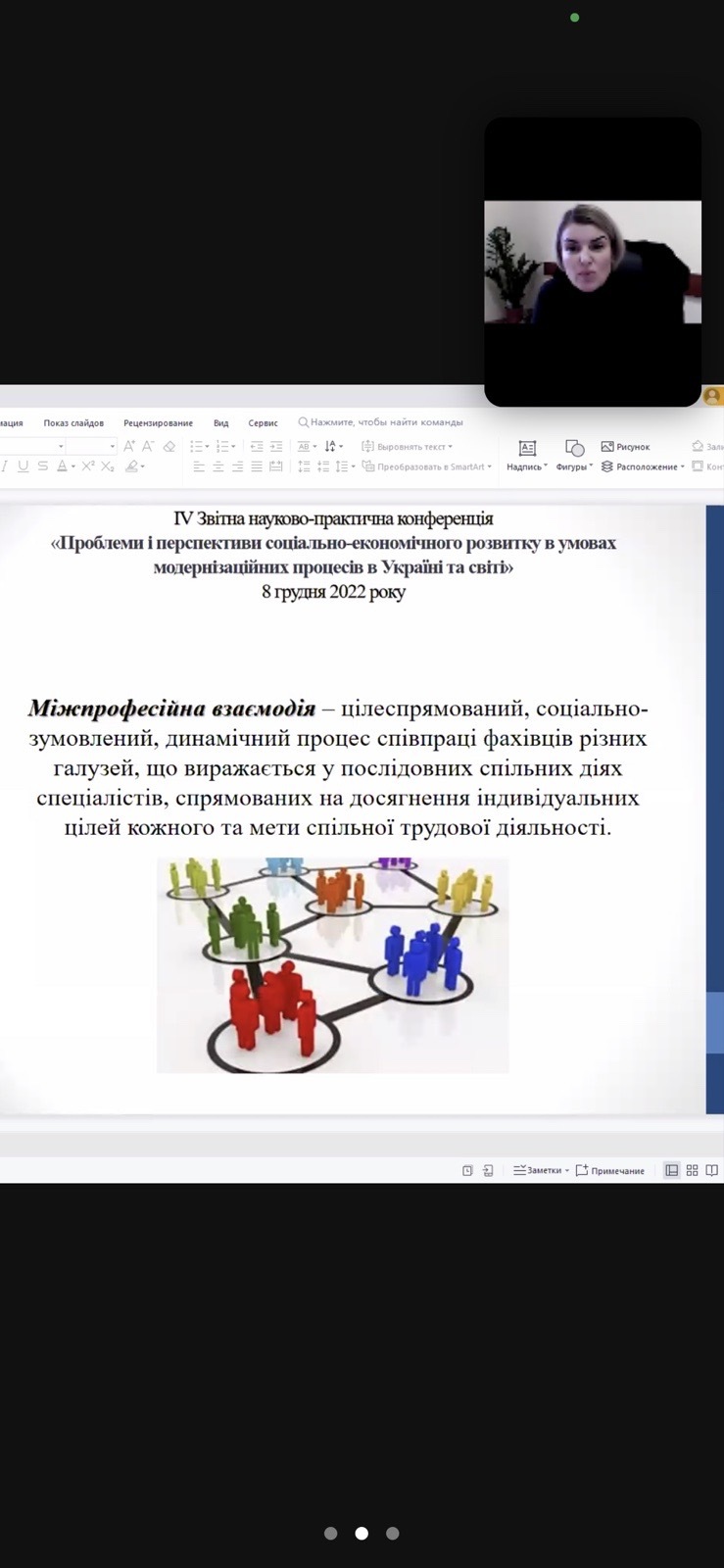Click the strikethrough text icon
The width and height of the screenshot is (724, 1568).
42,466
